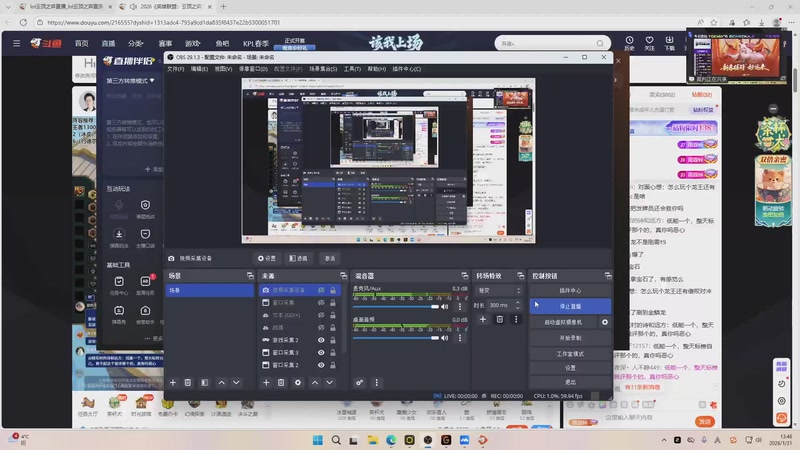Open 文件(F) menu in OBS
This screenshot has height=450, width=800.
coord(176,69)
